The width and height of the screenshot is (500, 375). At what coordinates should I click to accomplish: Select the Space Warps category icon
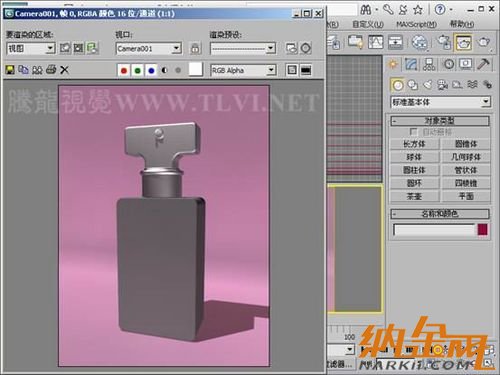472,85
